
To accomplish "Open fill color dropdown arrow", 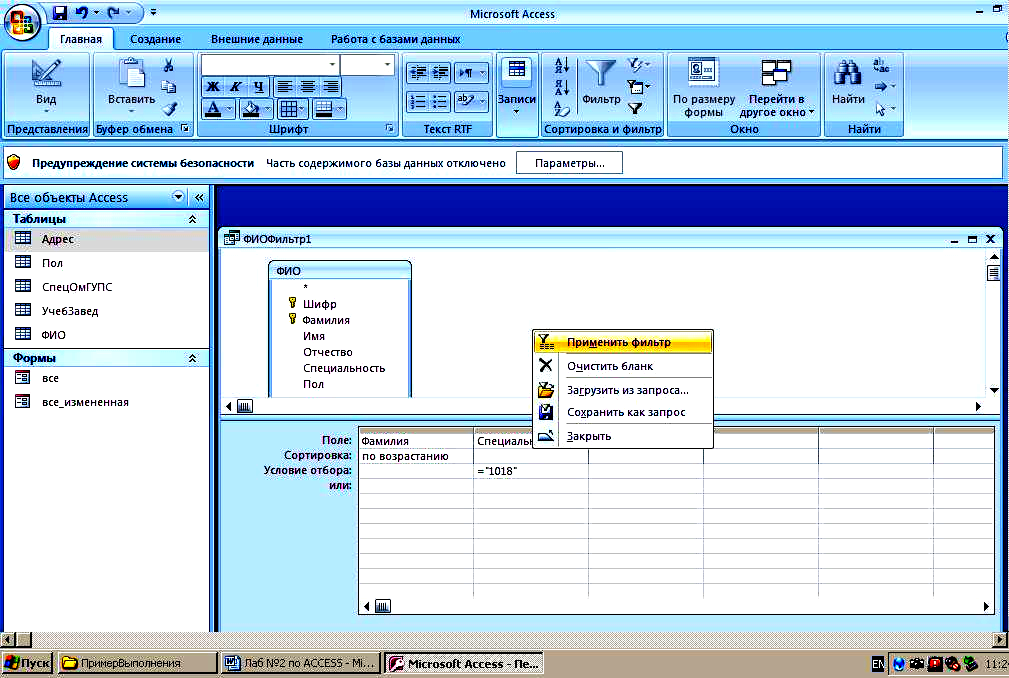I will coord(267,109).
